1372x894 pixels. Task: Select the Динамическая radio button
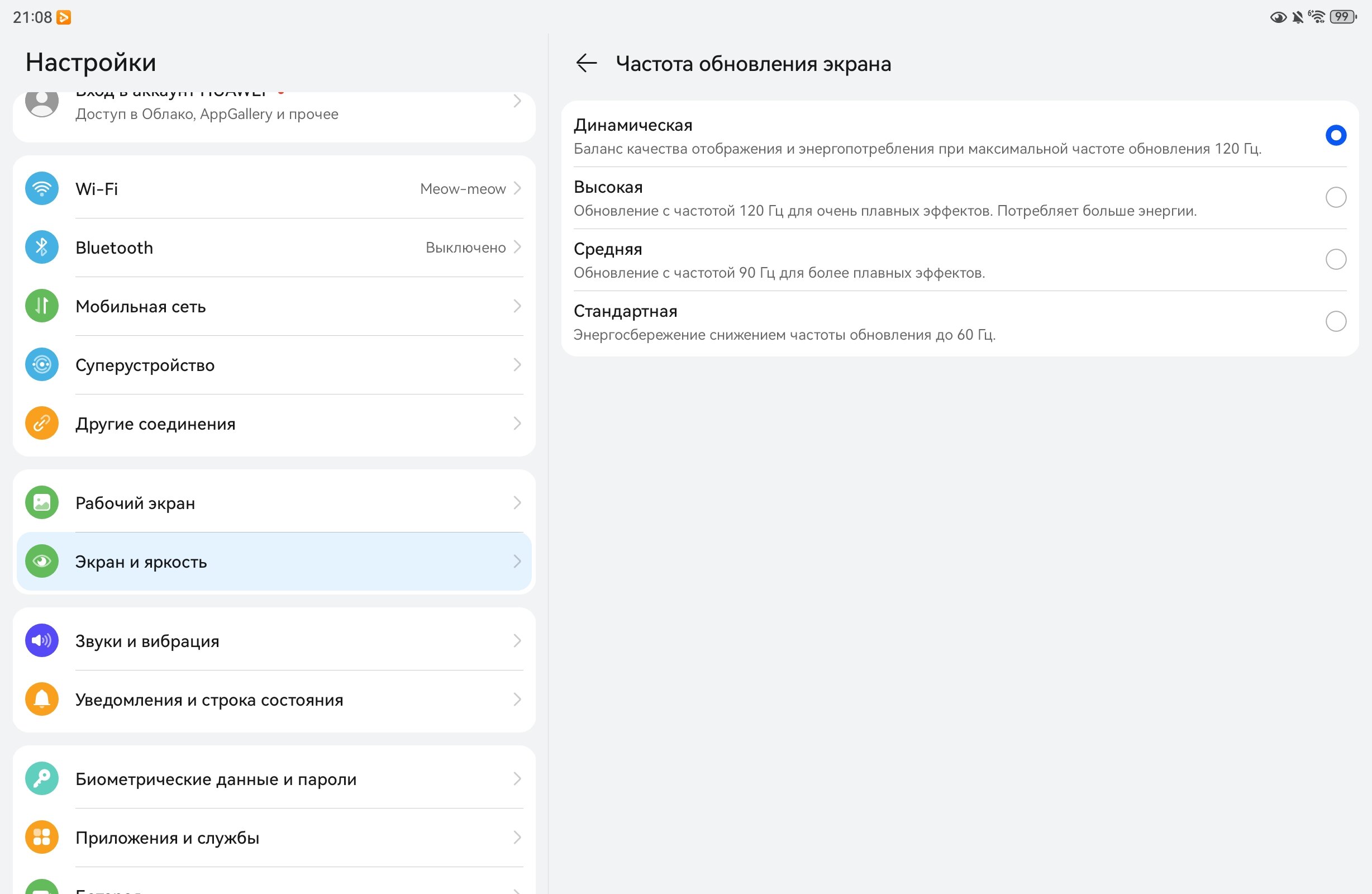click(x=1336, y=136)
